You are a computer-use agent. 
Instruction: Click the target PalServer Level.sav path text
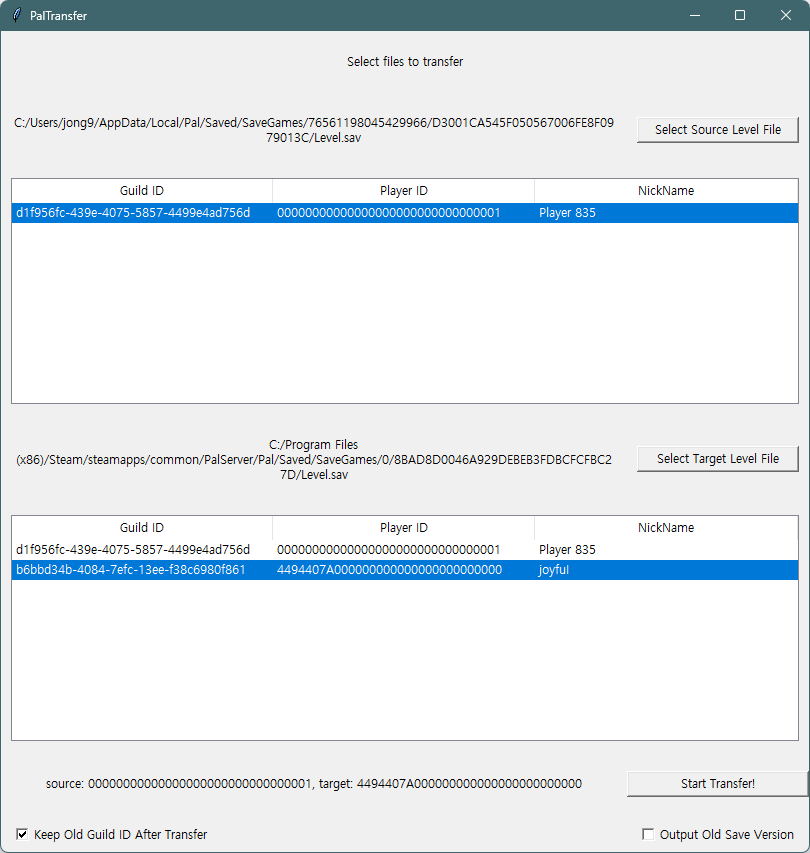(x=314, y=459)
